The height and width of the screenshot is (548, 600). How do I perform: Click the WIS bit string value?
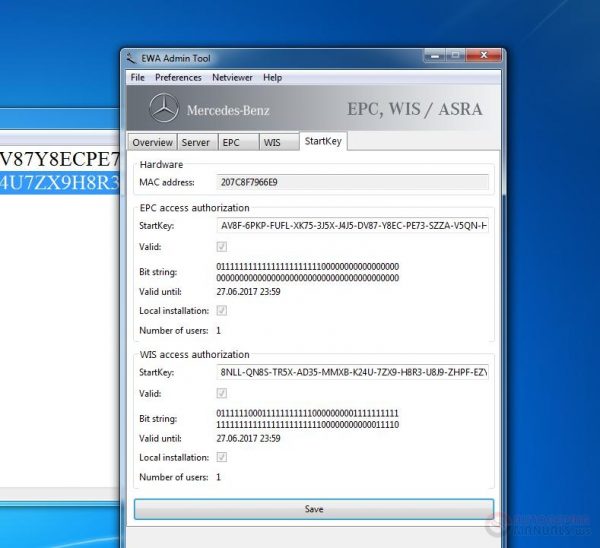tap(308, 419)
